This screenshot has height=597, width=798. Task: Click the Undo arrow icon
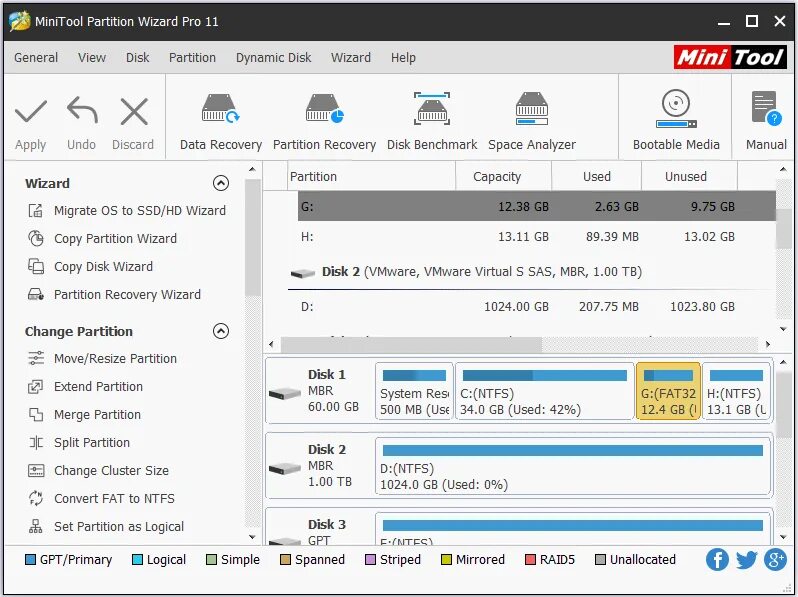tap(82, 110)
